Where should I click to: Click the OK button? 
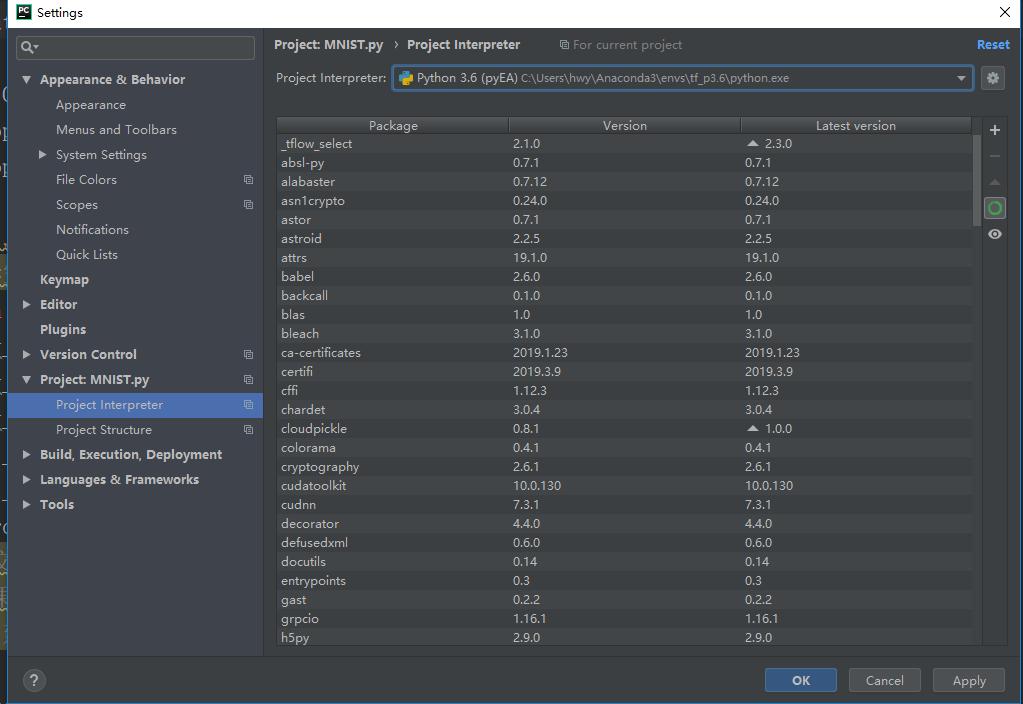point(801,681)
